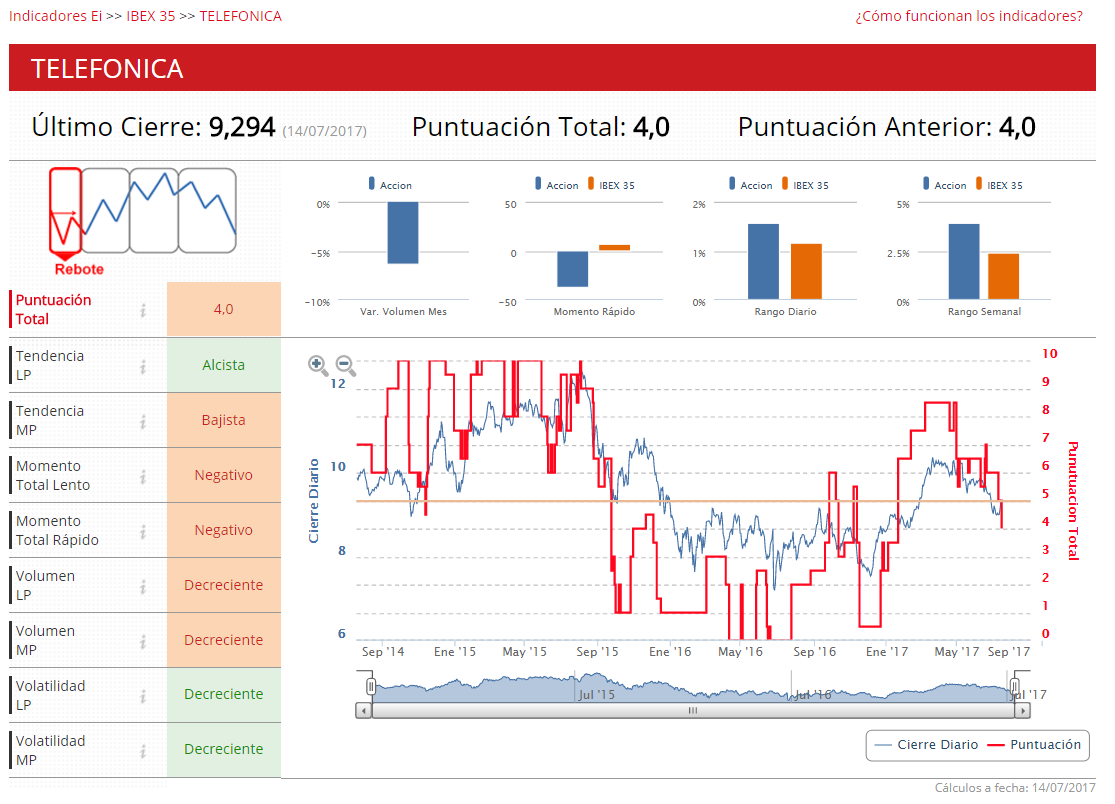
Task: Click the Jul '15 point in navigator
Action: click(x=596, y=695)
